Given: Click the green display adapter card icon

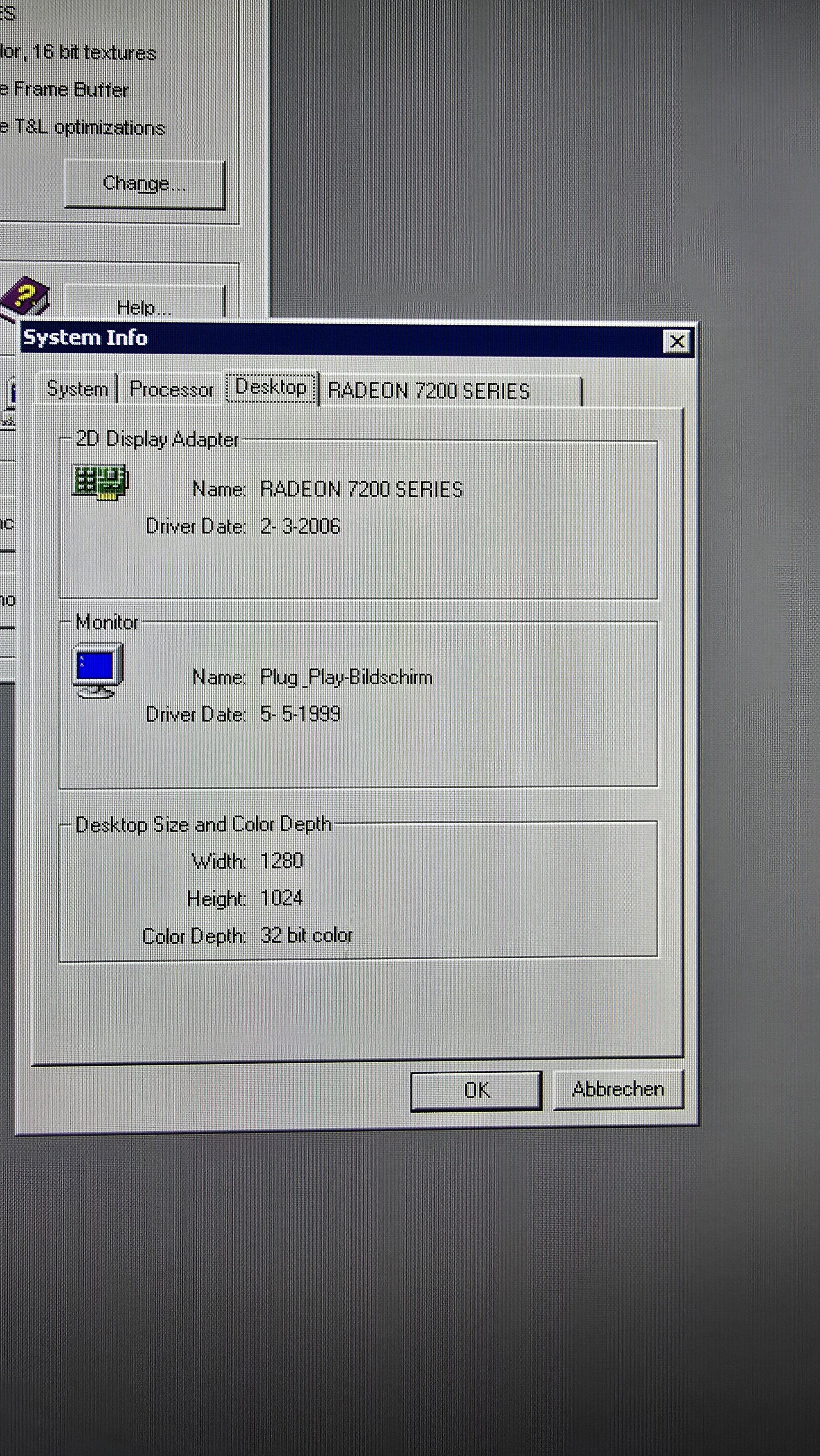Looking at the screenshot, I should pos(100,482).
